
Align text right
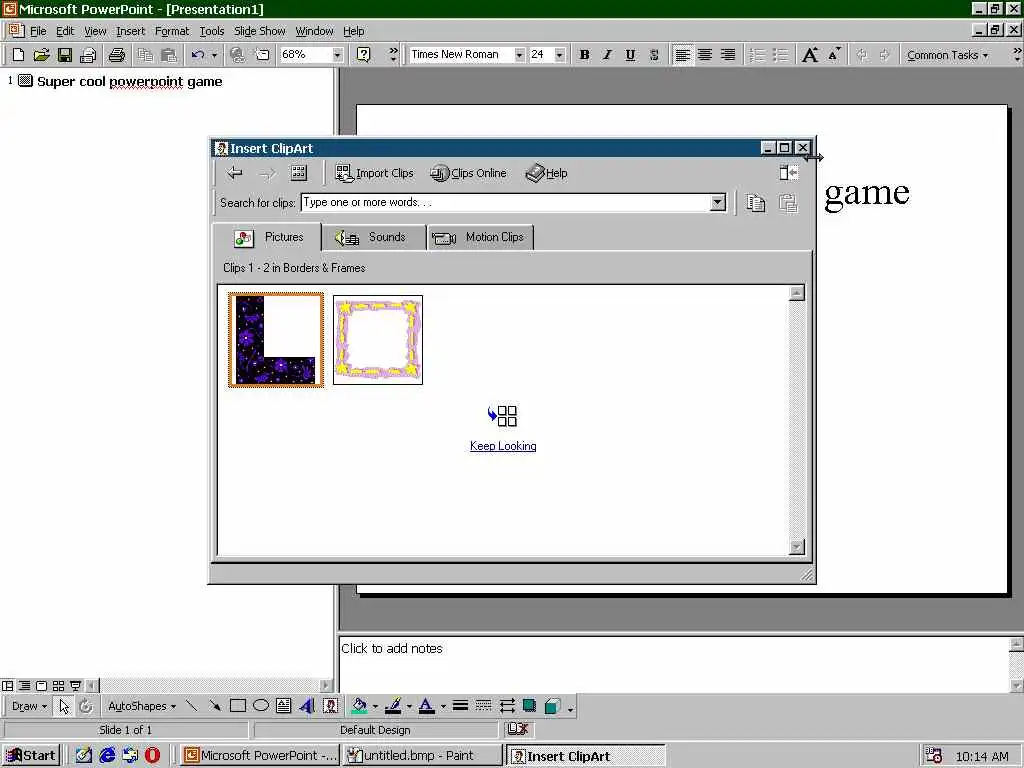(x=728, y=55)
